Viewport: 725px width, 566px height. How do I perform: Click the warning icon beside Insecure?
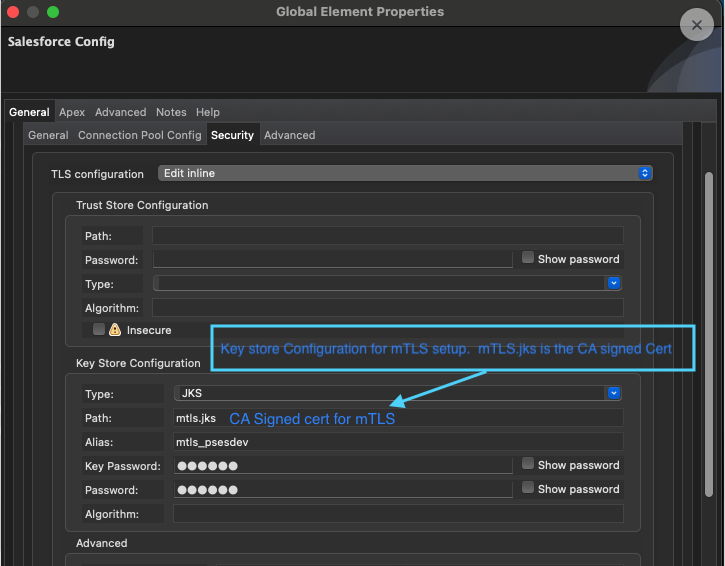[x=114, y=330]
